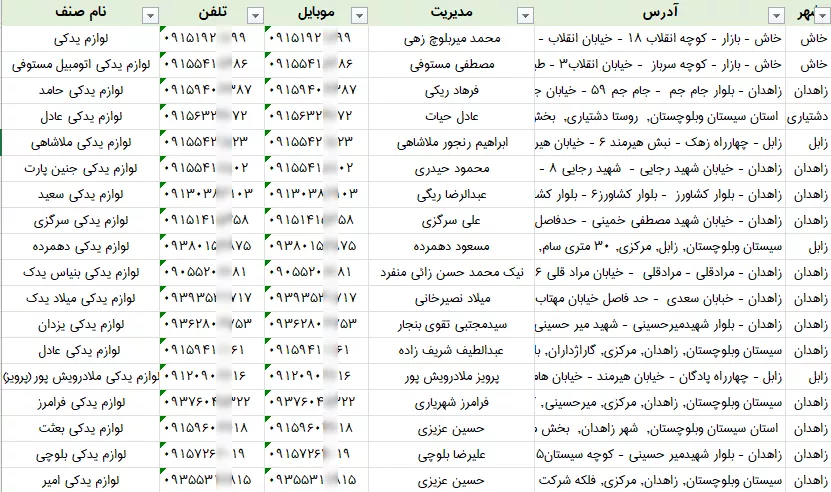Select the address cell containing خیابان مراد قلی
Image resolution: width=831 pixels, height=492 pixels.
click(x=660, y=273)
